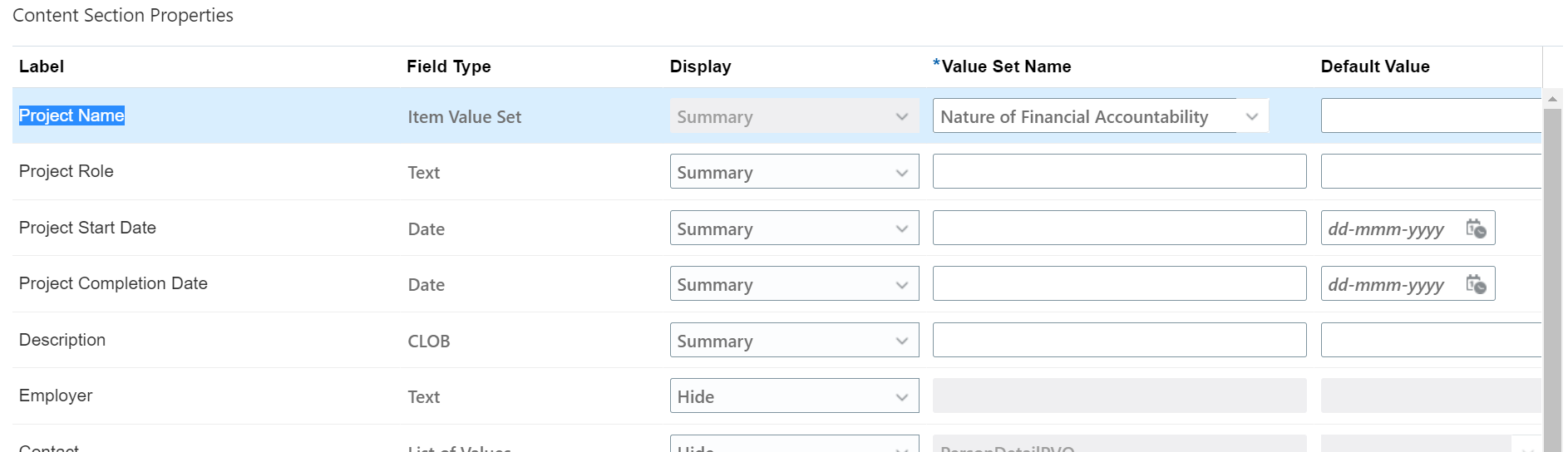Click the Default Value column header

[x=1375, y=66]
